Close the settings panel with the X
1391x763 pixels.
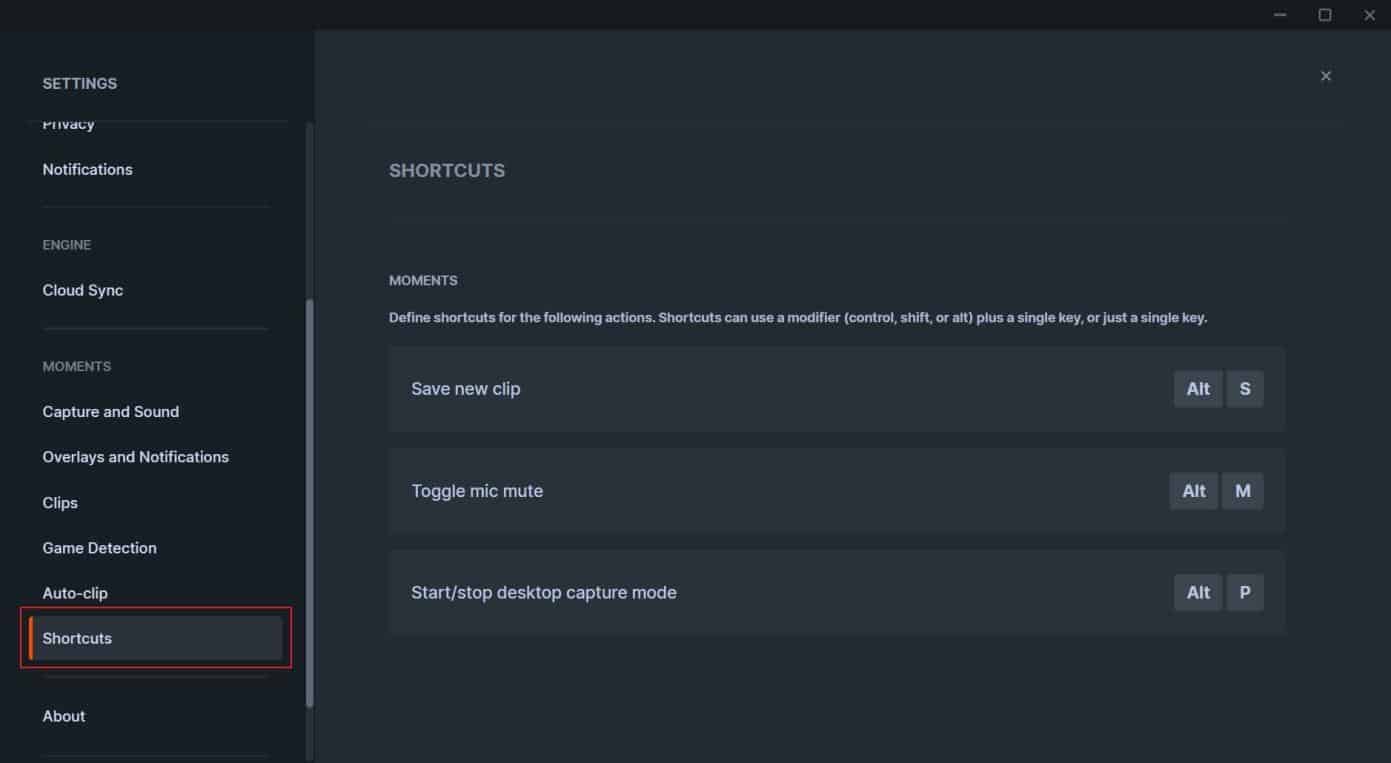tap(1325, 75)
